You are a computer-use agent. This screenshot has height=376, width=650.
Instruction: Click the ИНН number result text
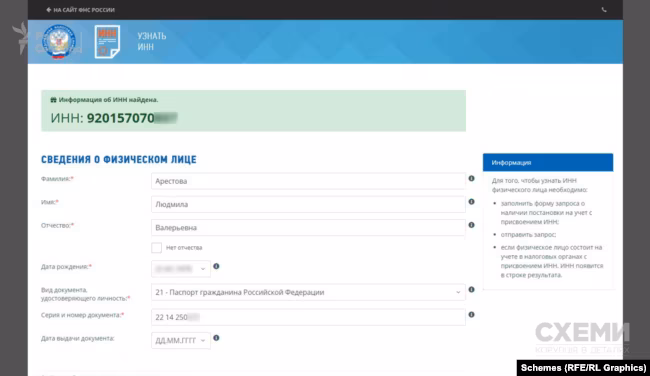tap(114, 118)
